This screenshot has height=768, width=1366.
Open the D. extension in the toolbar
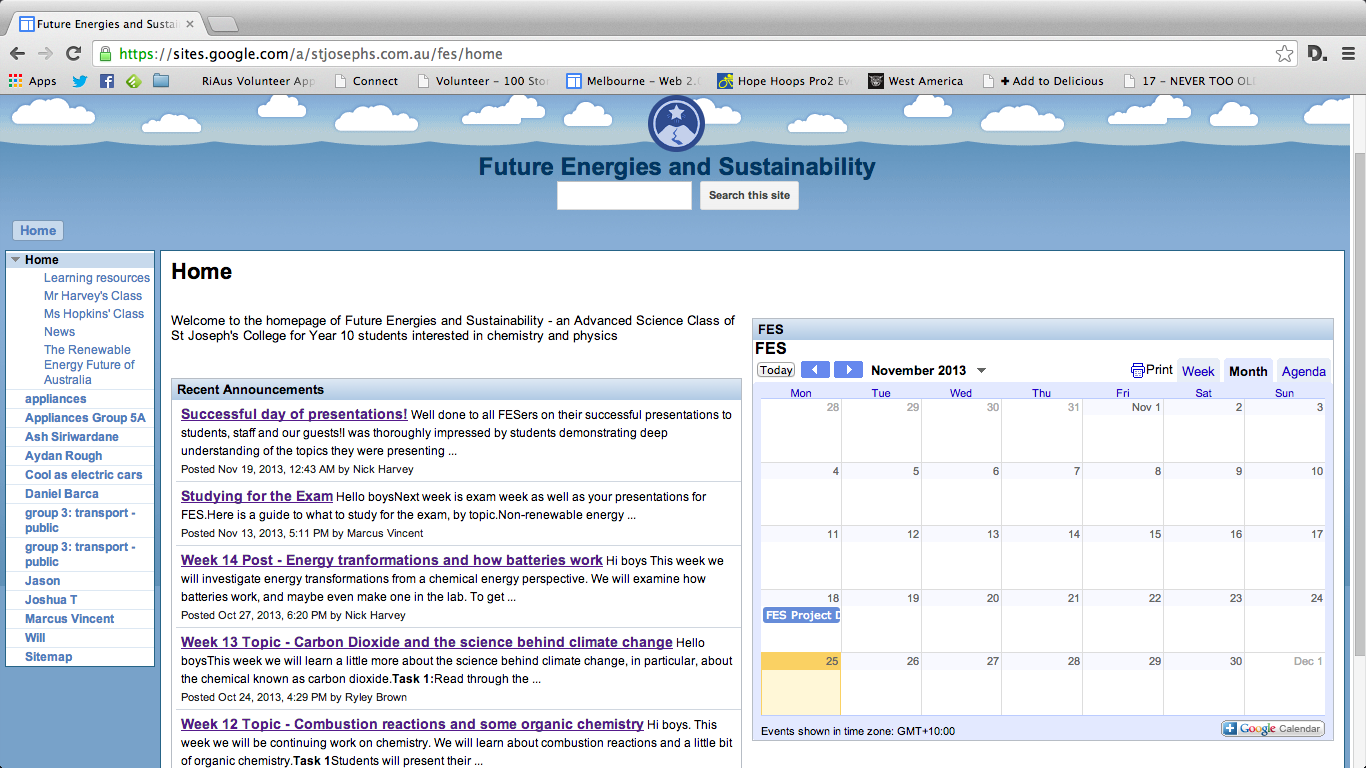tap(1317, 54)
